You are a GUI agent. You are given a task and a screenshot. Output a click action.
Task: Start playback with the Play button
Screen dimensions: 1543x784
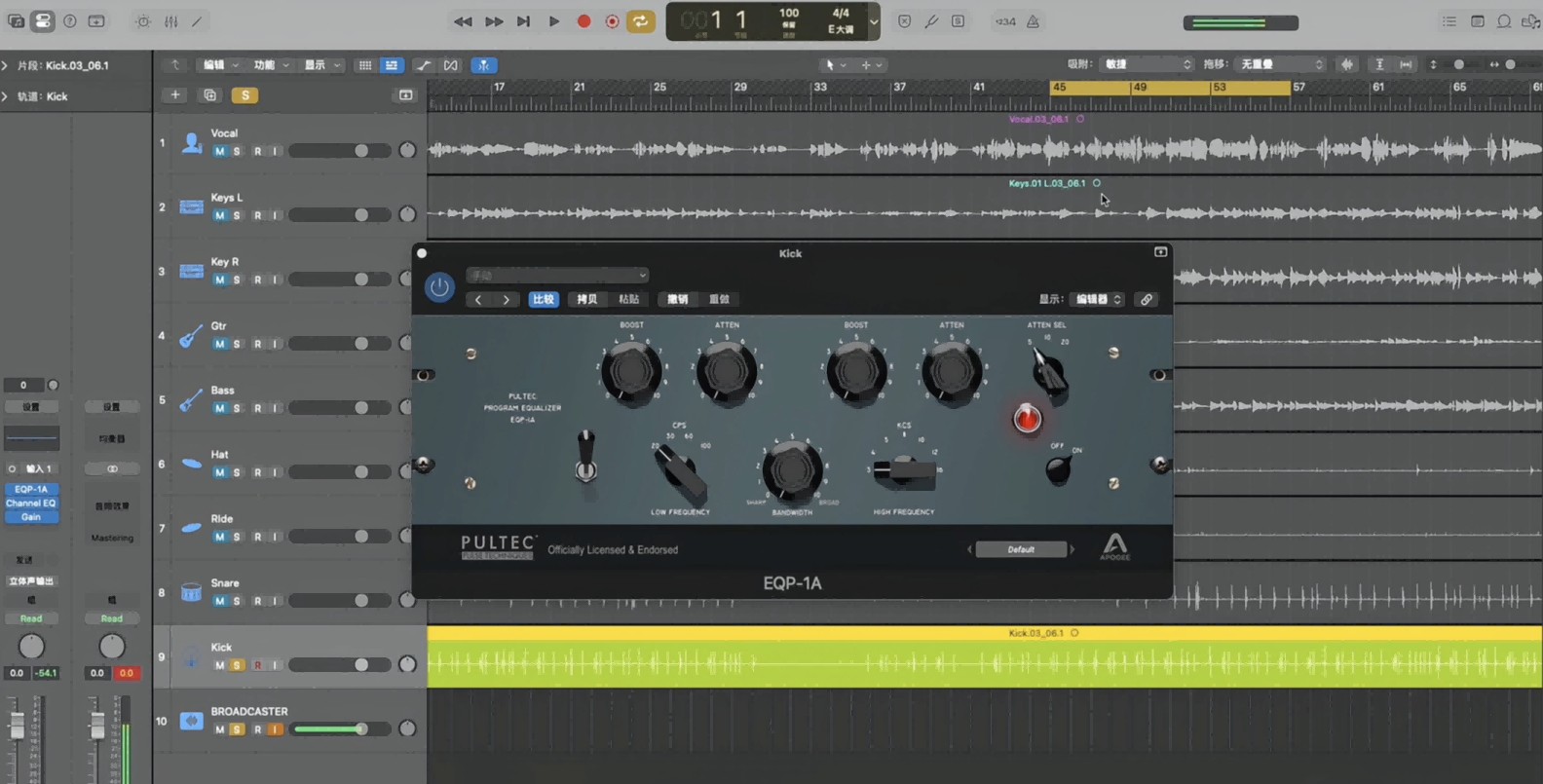(553, 21)
